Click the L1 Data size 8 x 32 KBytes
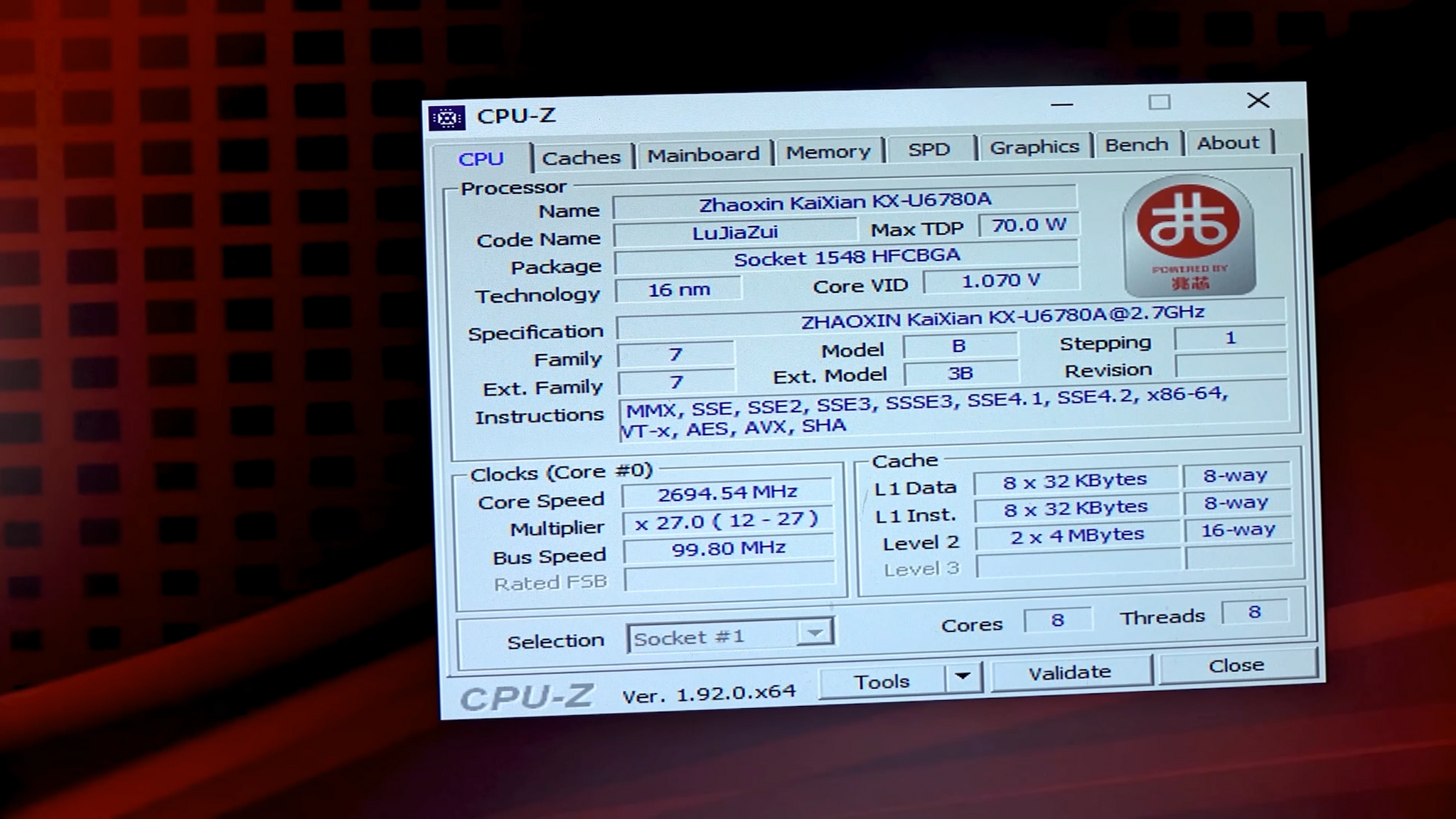The width and height of the screenshot is (1456, 819). pos(1075,481)
